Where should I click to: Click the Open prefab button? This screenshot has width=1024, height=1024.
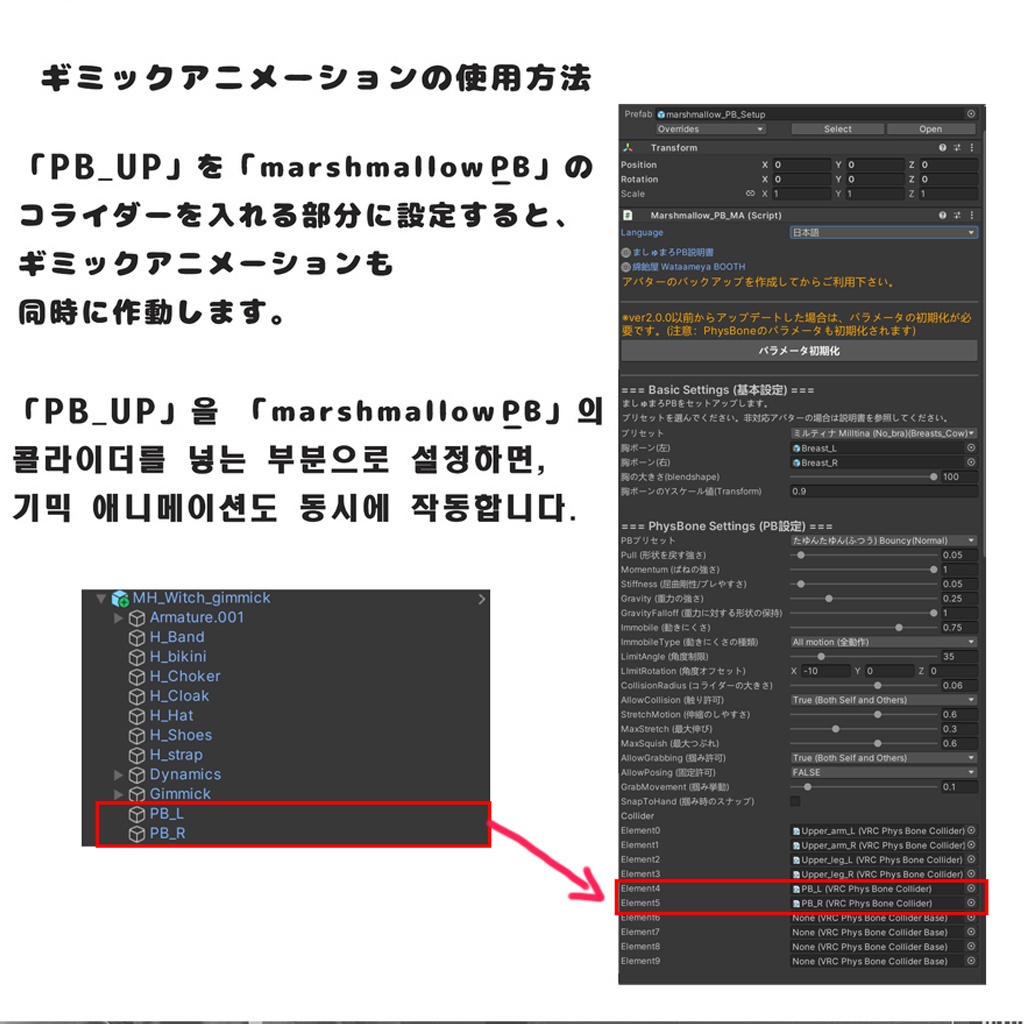(931, 129)
